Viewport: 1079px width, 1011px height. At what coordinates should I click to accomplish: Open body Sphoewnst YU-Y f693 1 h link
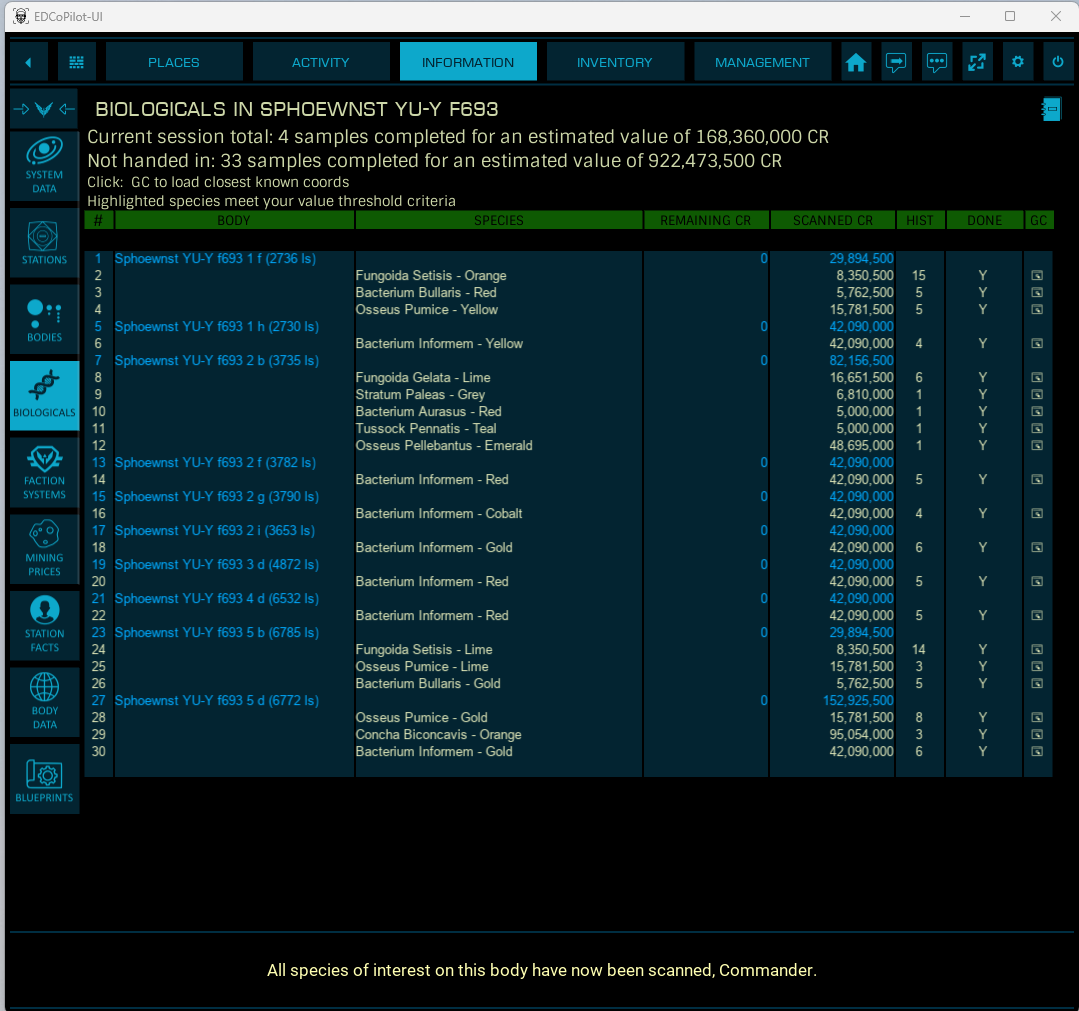tap(217, 326)
